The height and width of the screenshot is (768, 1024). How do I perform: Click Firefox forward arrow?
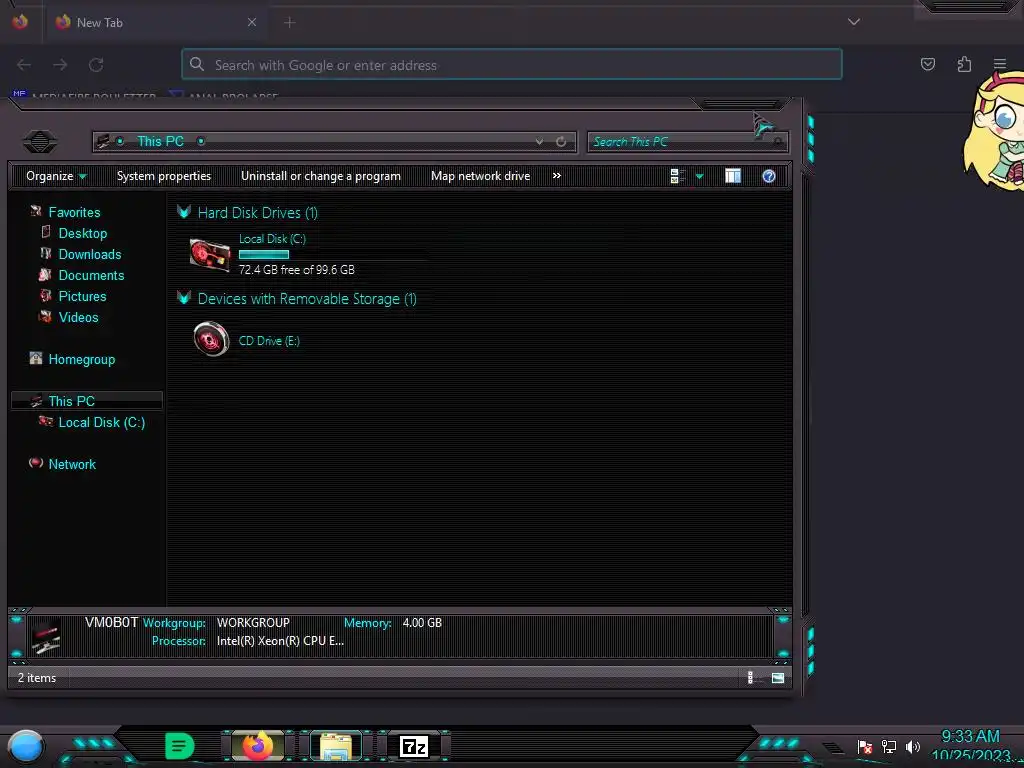[x=60, y=65]
